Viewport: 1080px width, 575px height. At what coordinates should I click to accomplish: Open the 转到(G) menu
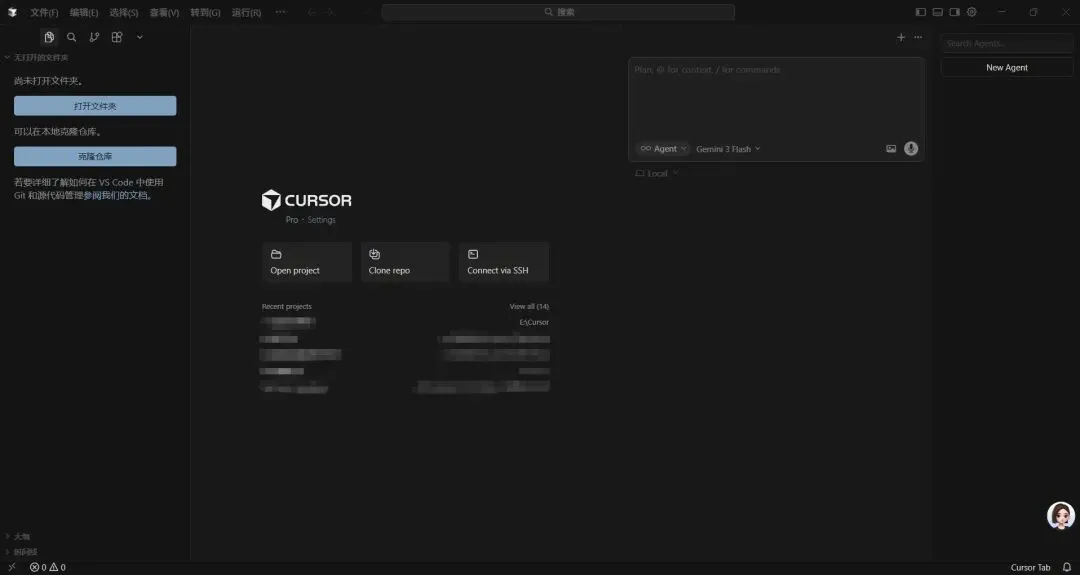coord(205,12)
